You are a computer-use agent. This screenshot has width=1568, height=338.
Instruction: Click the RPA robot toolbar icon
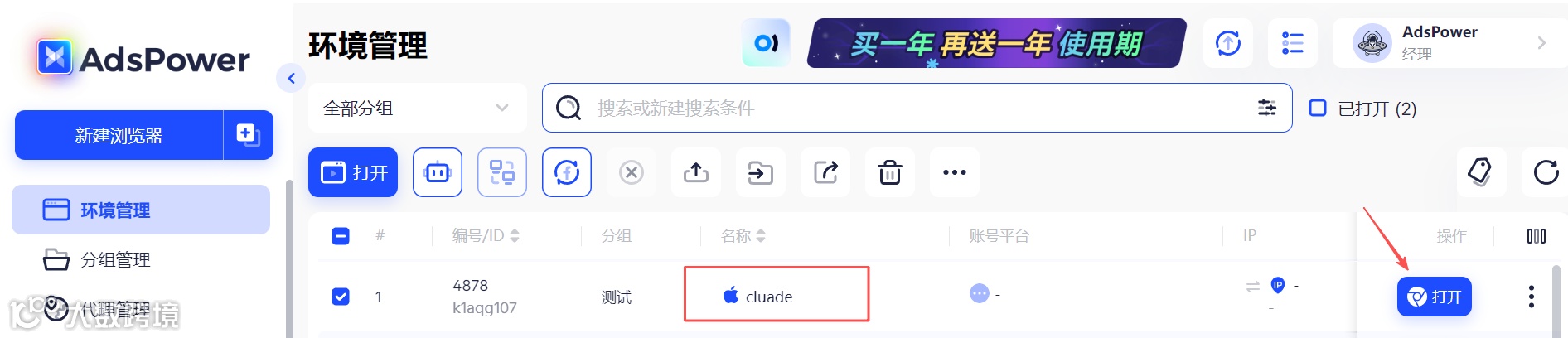coord(438,172)
